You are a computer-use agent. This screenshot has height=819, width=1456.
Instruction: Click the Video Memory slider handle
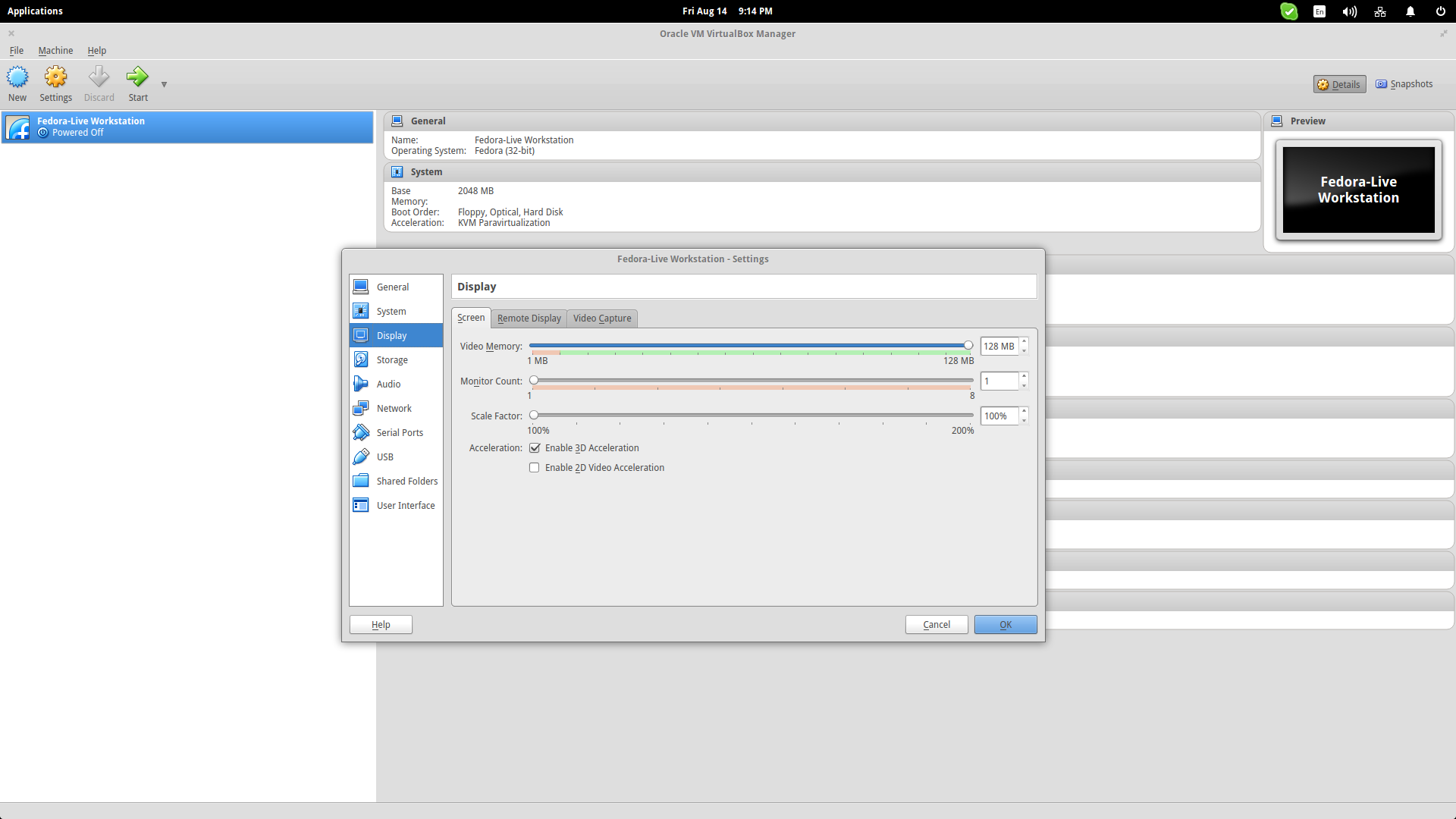(x=968, y=346)
